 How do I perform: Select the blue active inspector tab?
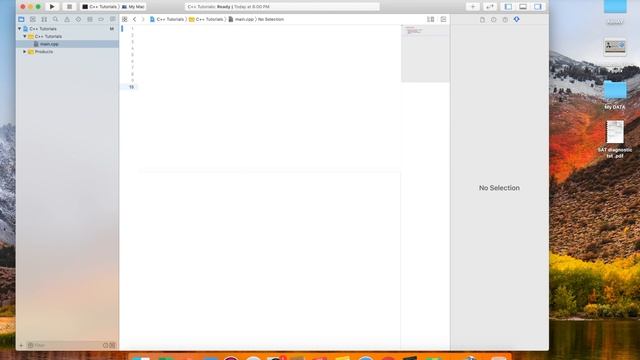[516, 19]
